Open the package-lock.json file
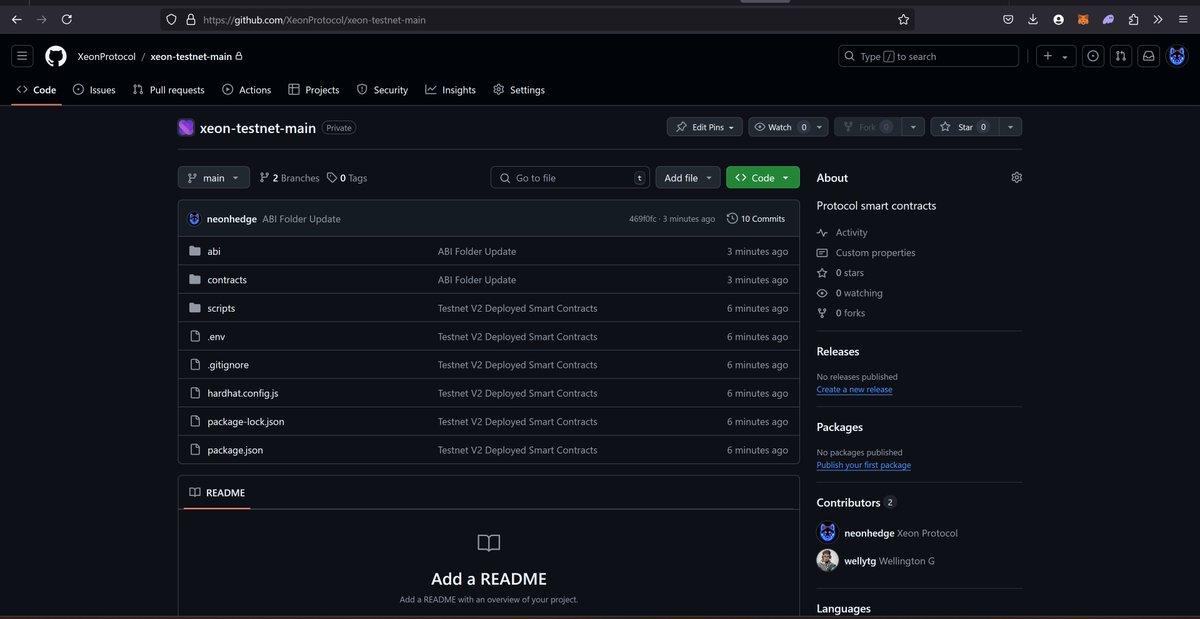The width and height of the screenshot is (1200, 619). 246,422
